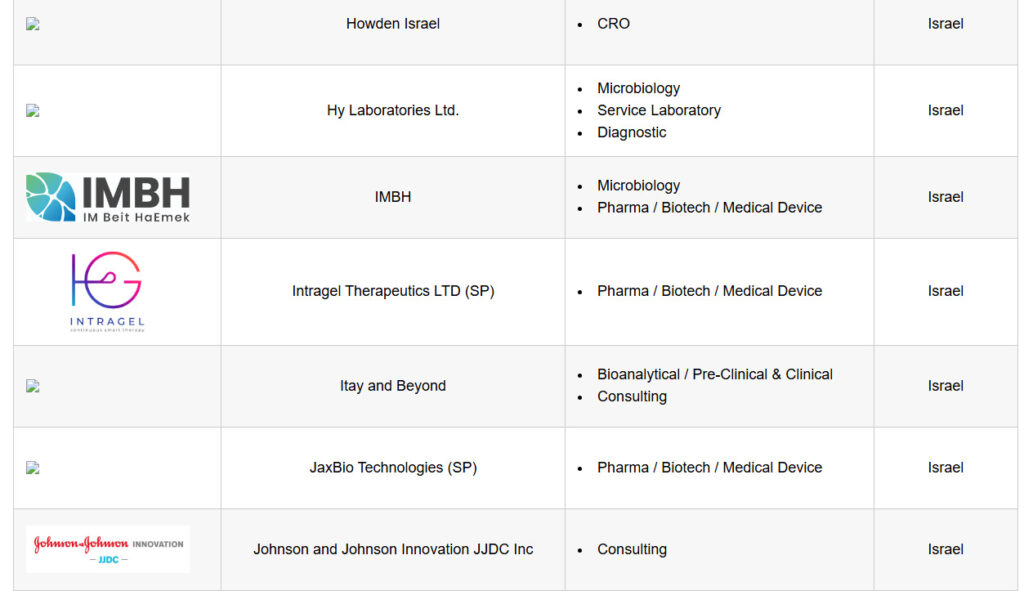Select Service Laboratory category item
The height and width of the screenshot is (591, 1024).
[x=659, y=110]
